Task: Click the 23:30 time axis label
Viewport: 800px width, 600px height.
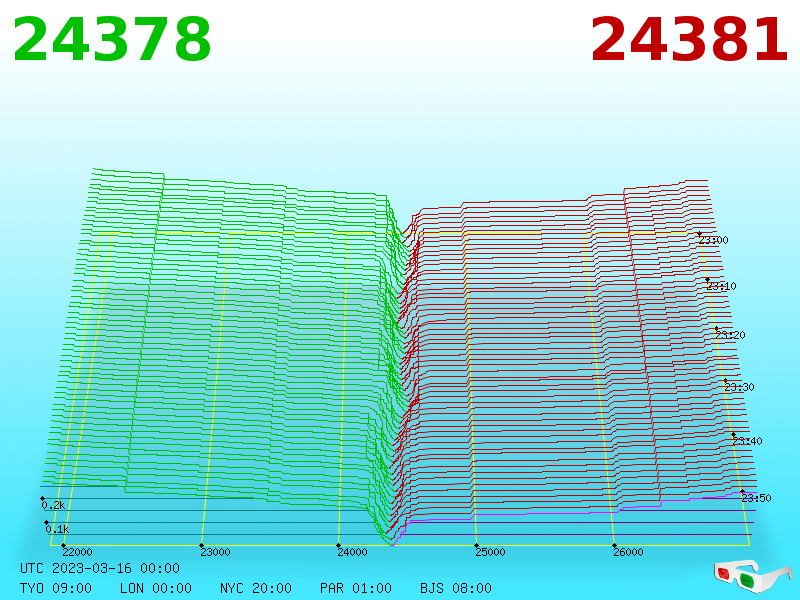Action: click(739, 387)
